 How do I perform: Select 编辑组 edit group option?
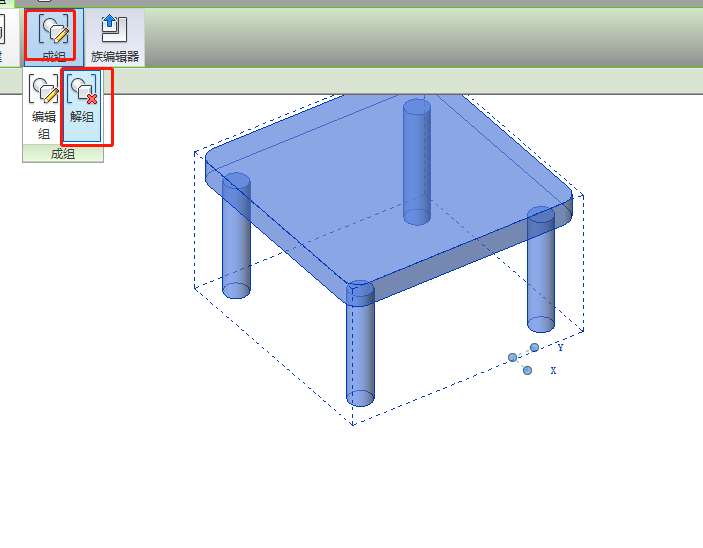43,107
